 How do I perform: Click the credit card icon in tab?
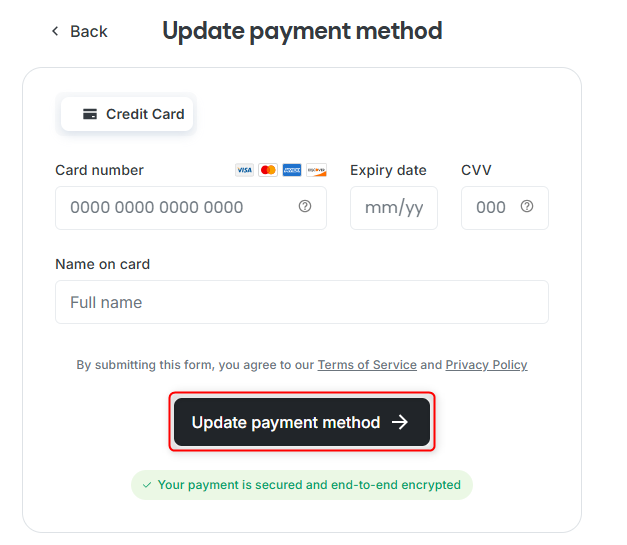(90, 114)
